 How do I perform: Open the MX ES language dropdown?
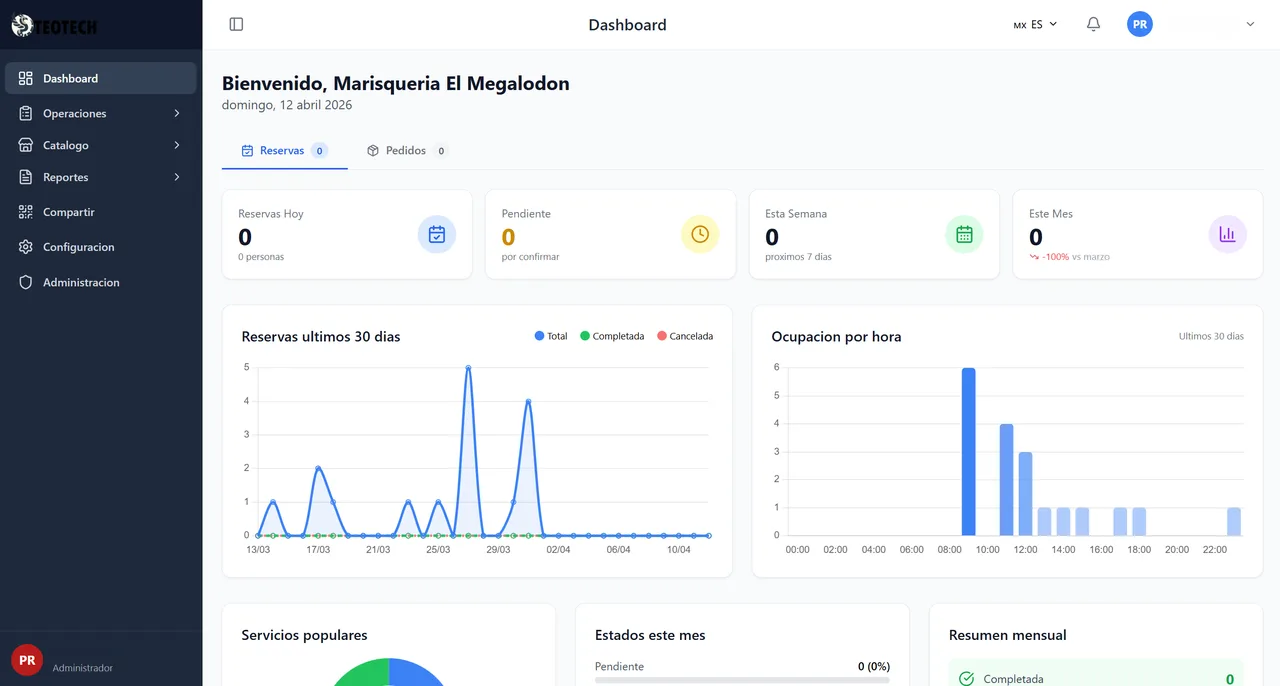(x=1034, y=23)
